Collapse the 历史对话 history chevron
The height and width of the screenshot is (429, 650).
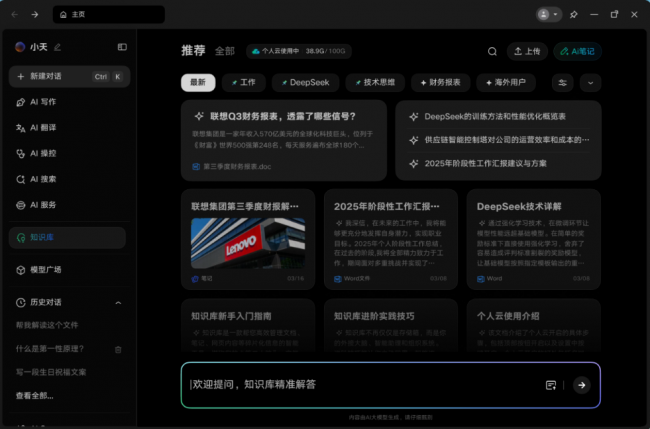coord(118,303)
